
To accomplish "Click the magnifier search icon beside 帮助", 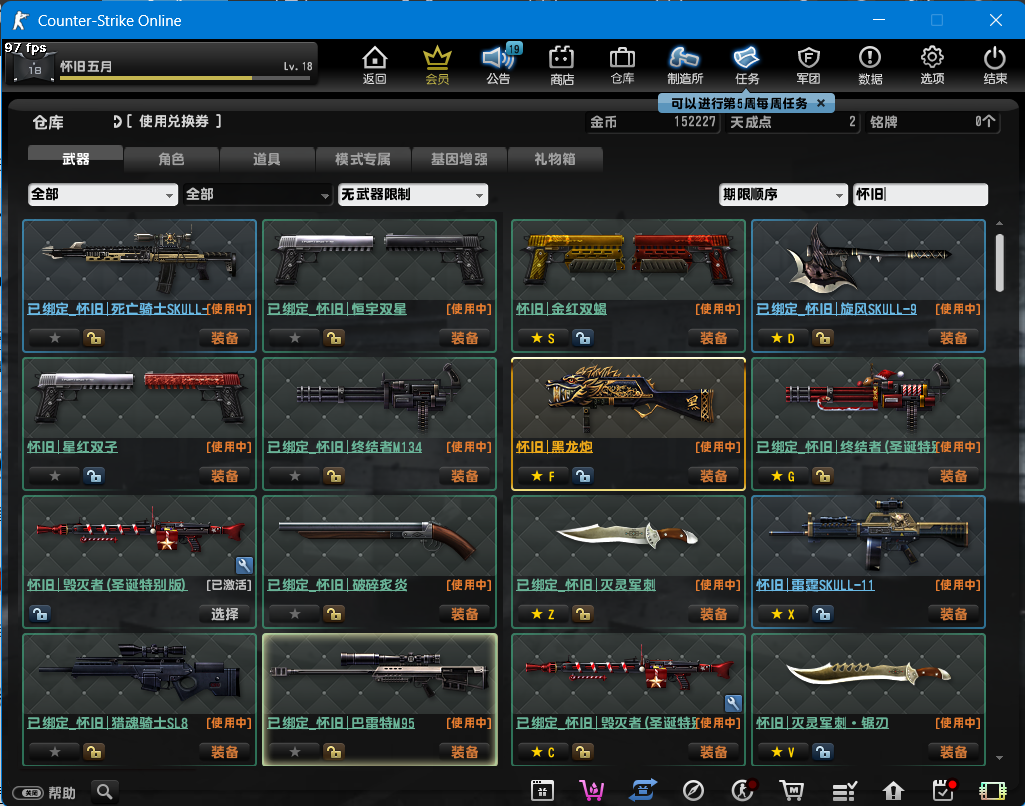I will pyautogui.click(x=105, y=792).
